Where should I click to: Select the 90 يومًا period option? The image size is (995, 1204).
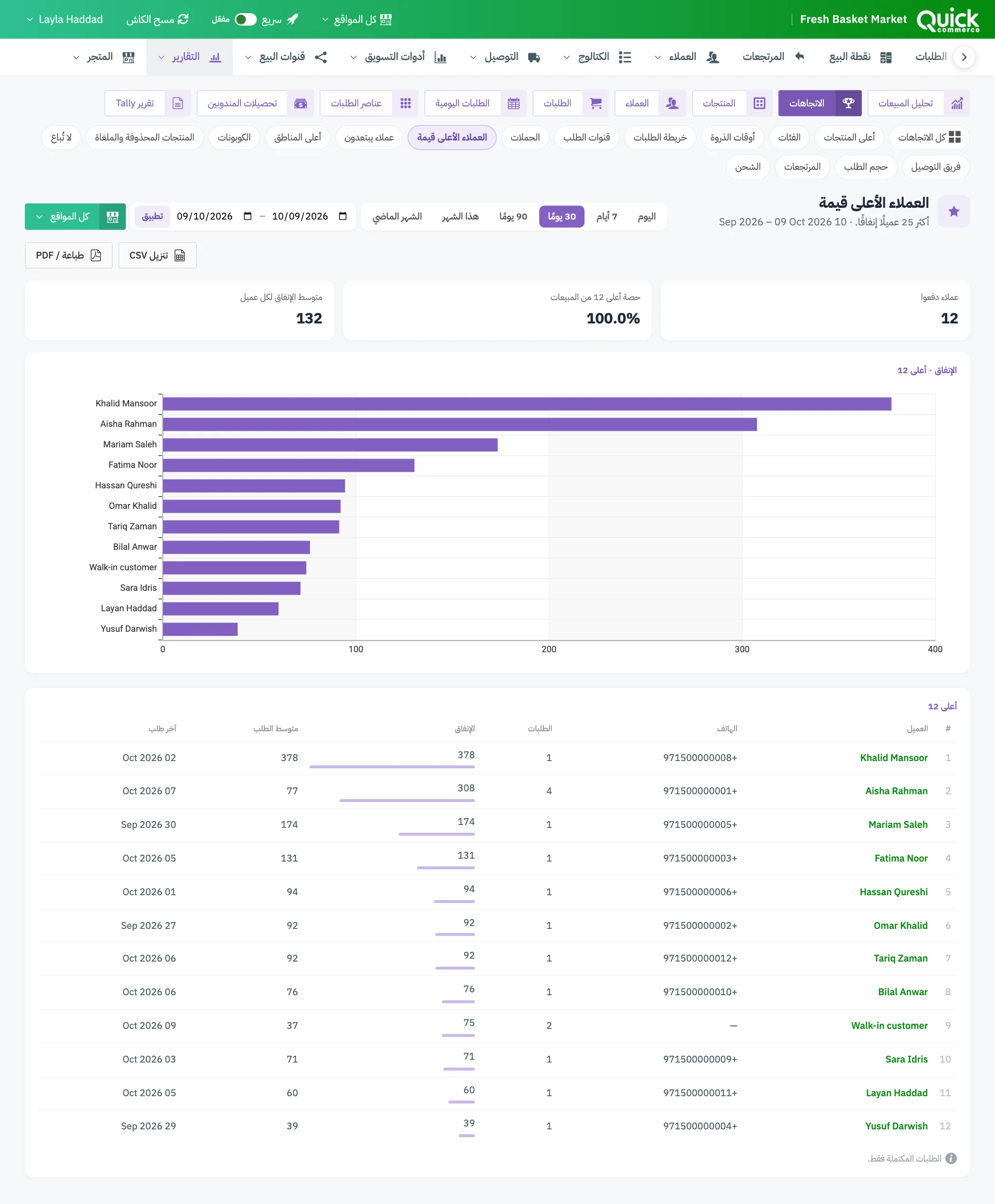513,217
